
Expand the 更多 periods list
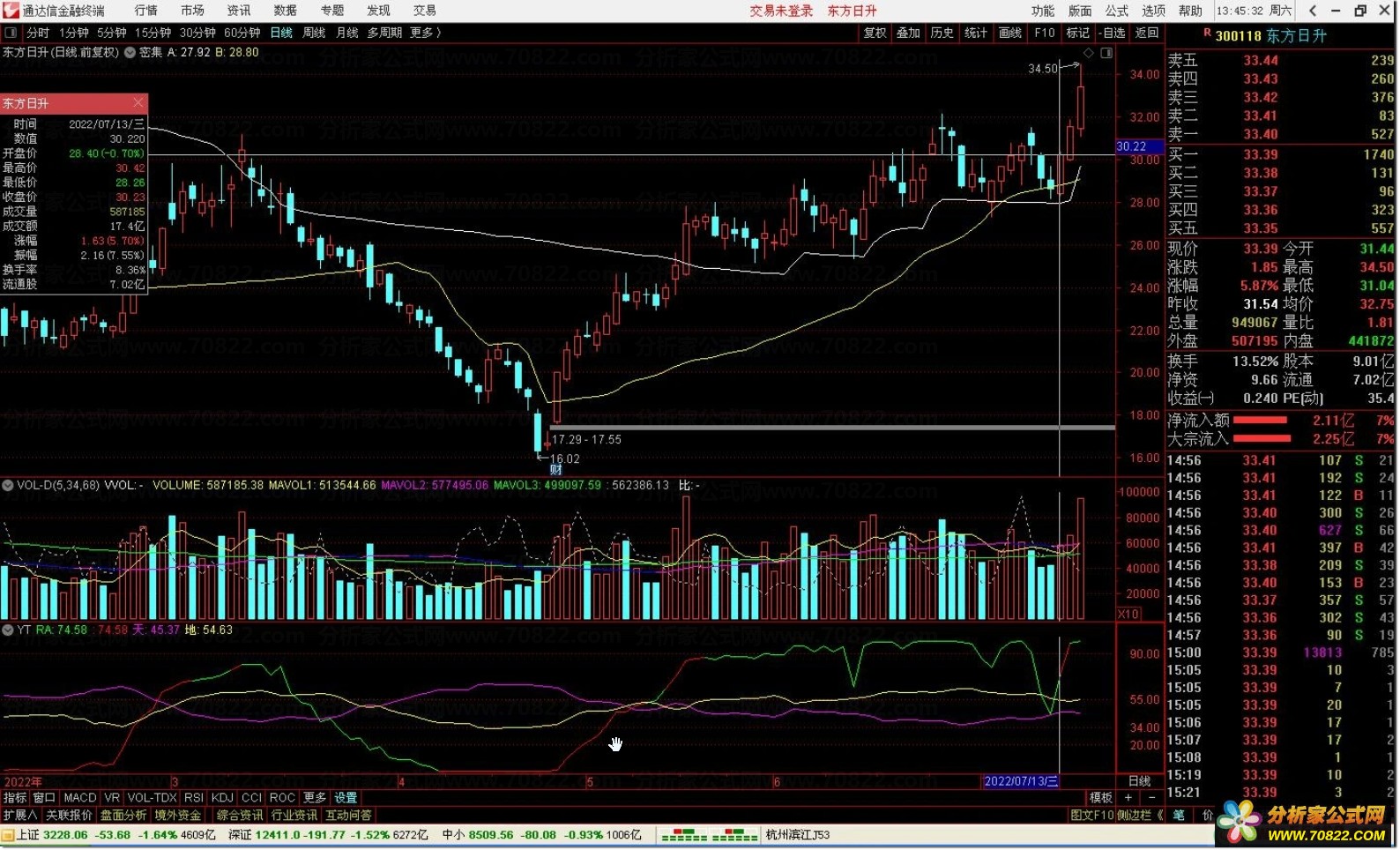[x=425, y=33]
